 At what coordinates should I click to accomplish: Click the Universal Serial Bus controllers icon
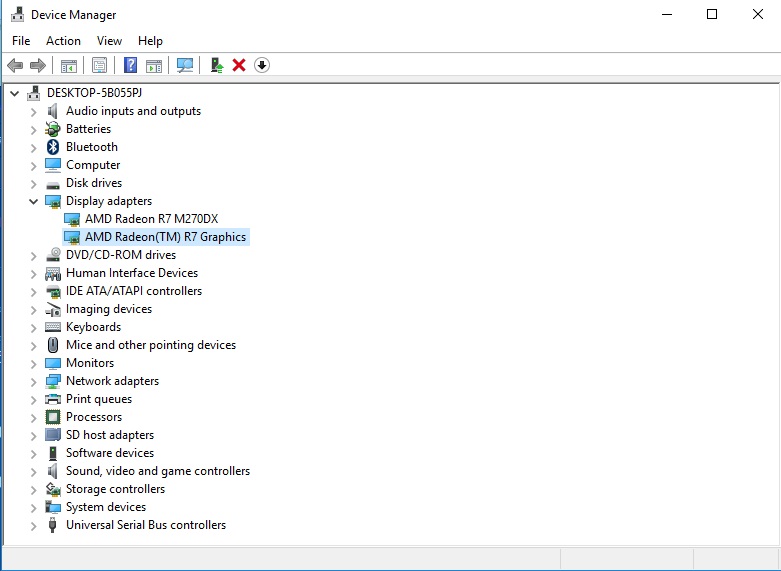click(52, 525)
